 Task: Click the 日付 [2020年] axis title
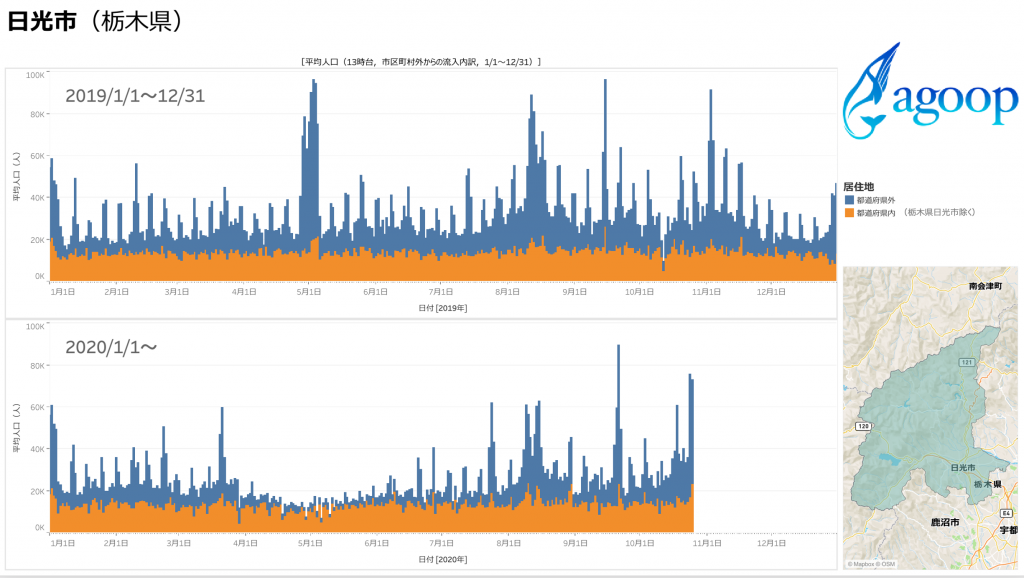(x=443, y=559)
